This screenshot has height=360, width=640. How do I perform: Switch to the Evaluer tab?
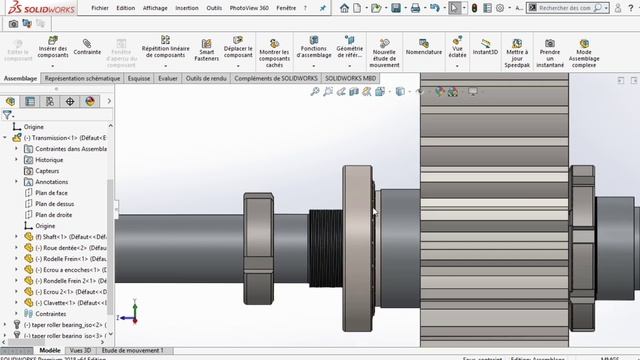click(168, 78)
